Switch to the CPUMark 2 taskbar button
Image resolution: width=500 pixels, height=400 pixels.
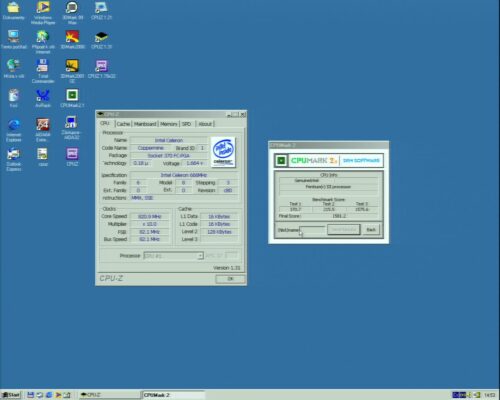[x=173, y=395]
